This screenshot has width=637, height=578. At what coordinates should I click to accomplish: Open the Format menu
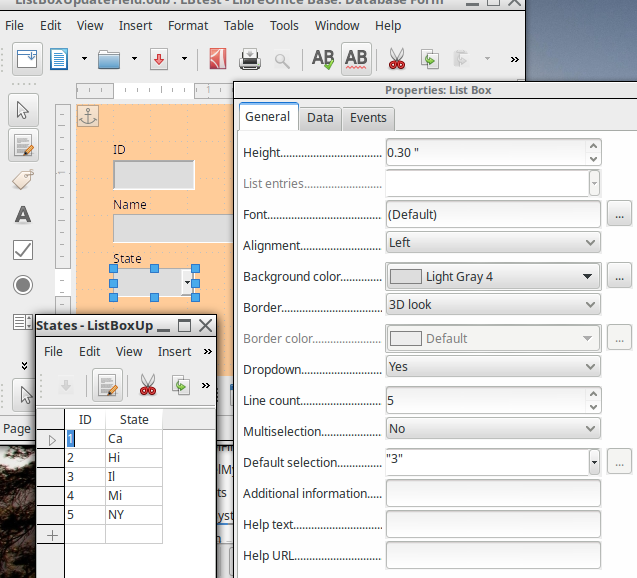click(188, 25)
